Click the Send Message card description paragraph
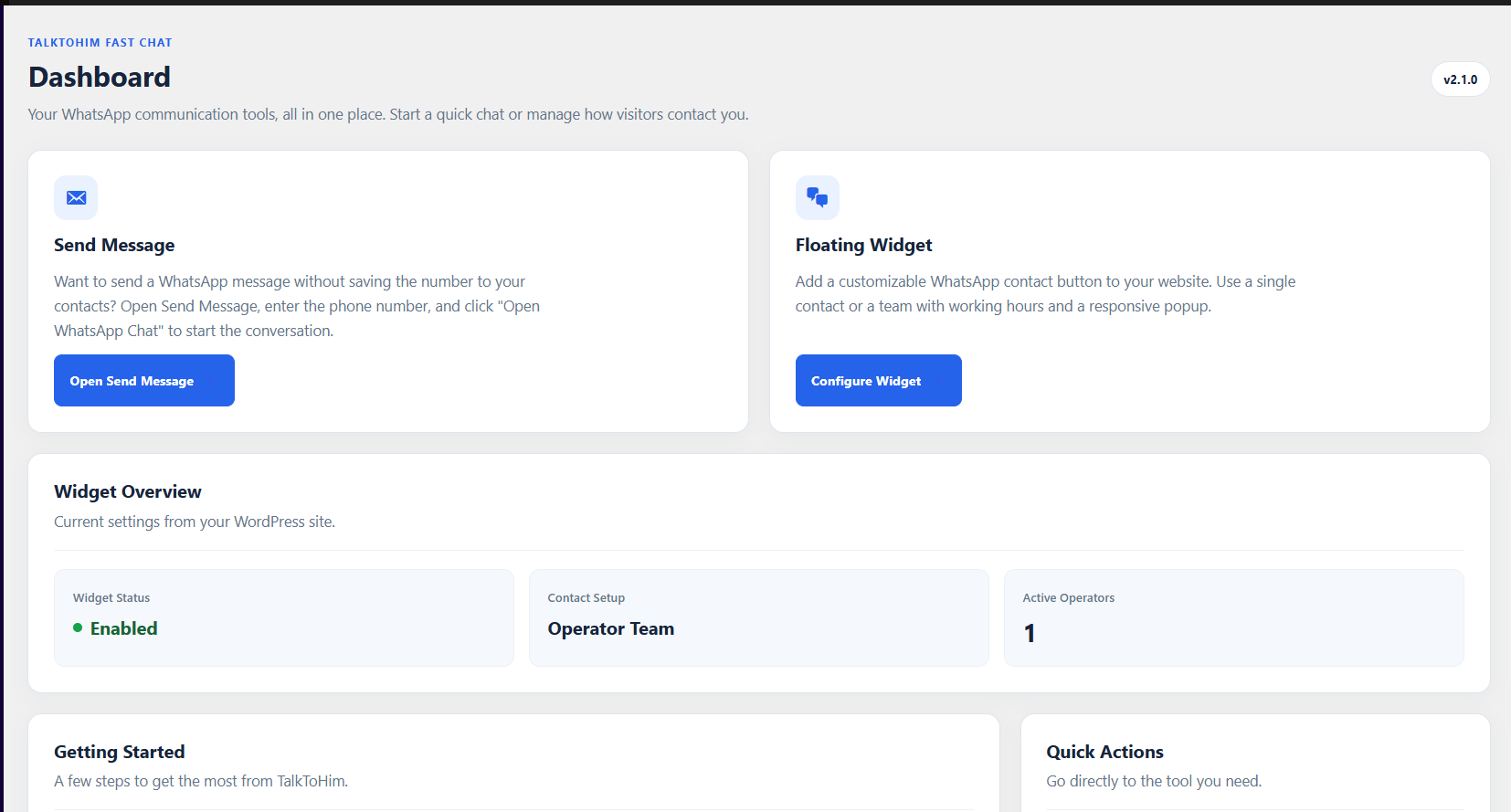 tap(297, 306)
